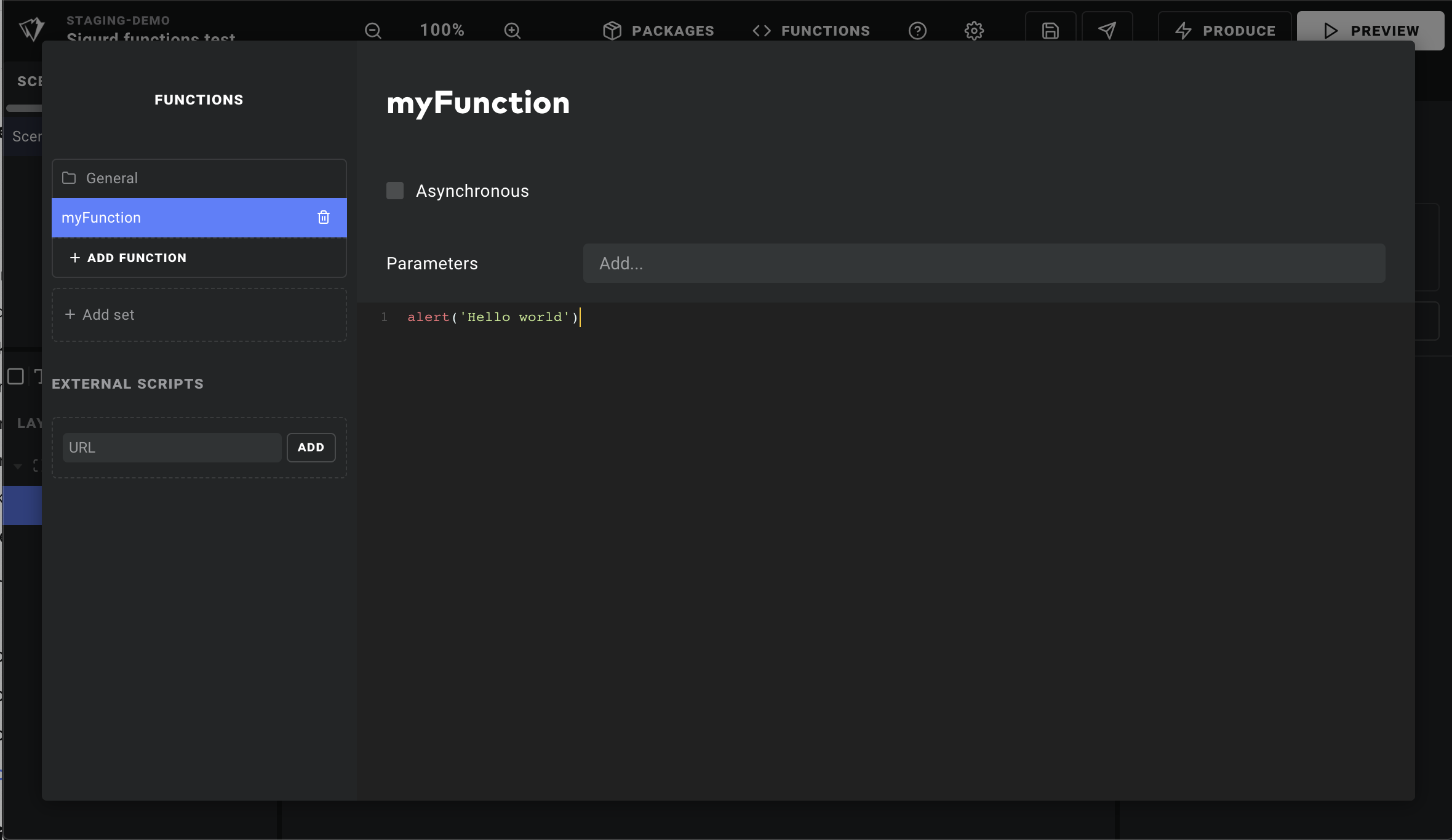Click the ADD external script button
The width and height of the screenshot is (1452, 840).
[311, 448]
